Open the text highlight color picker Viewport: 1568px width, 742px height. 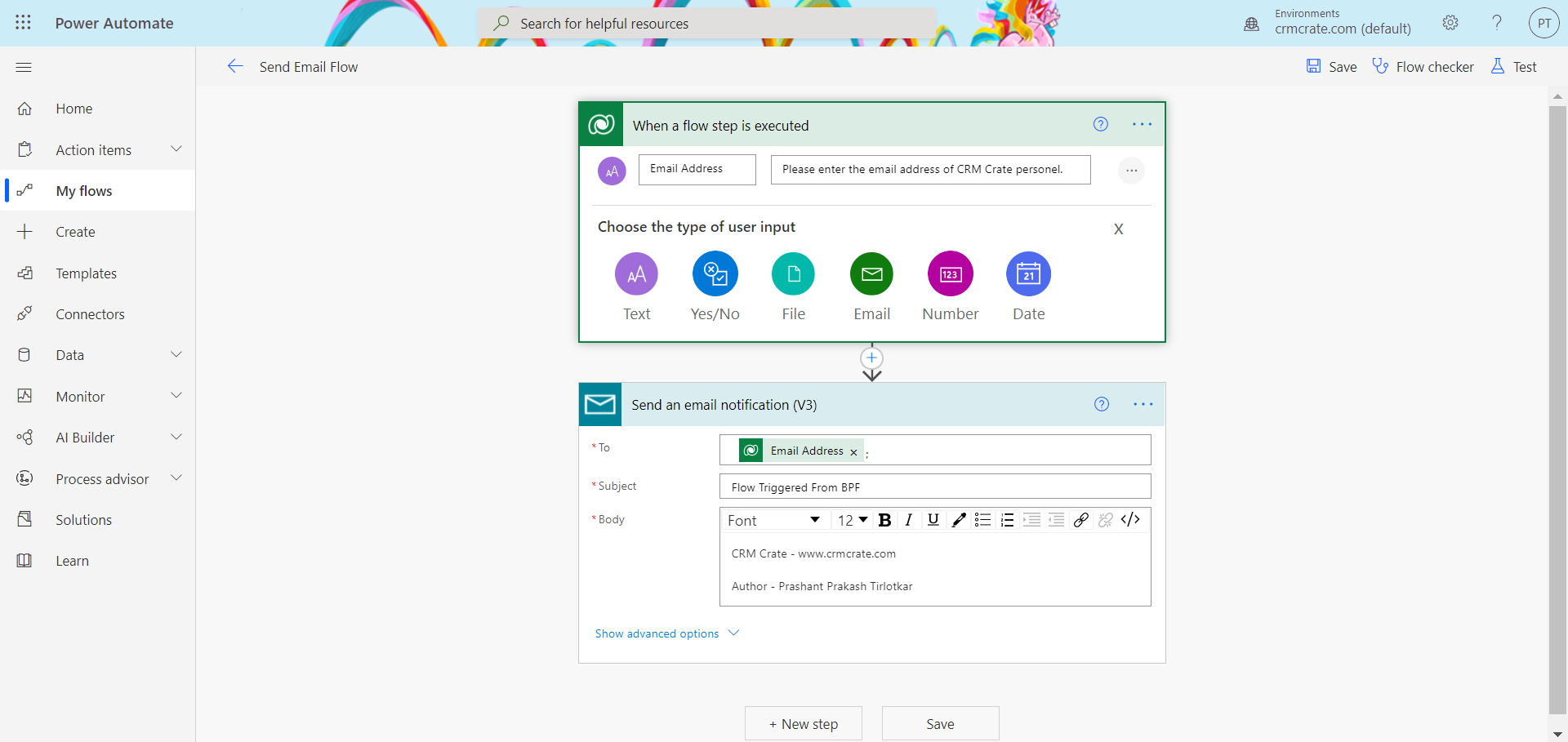coord(958,520)
